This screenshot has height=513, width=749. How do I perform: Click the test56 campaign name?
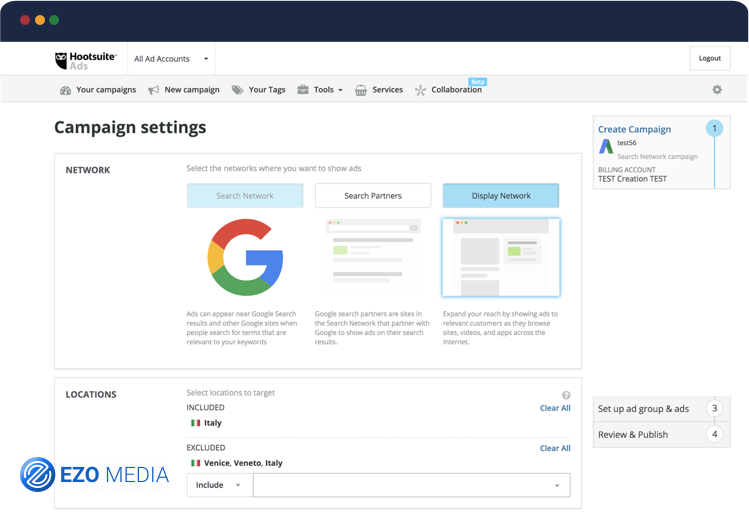(627, 143)
